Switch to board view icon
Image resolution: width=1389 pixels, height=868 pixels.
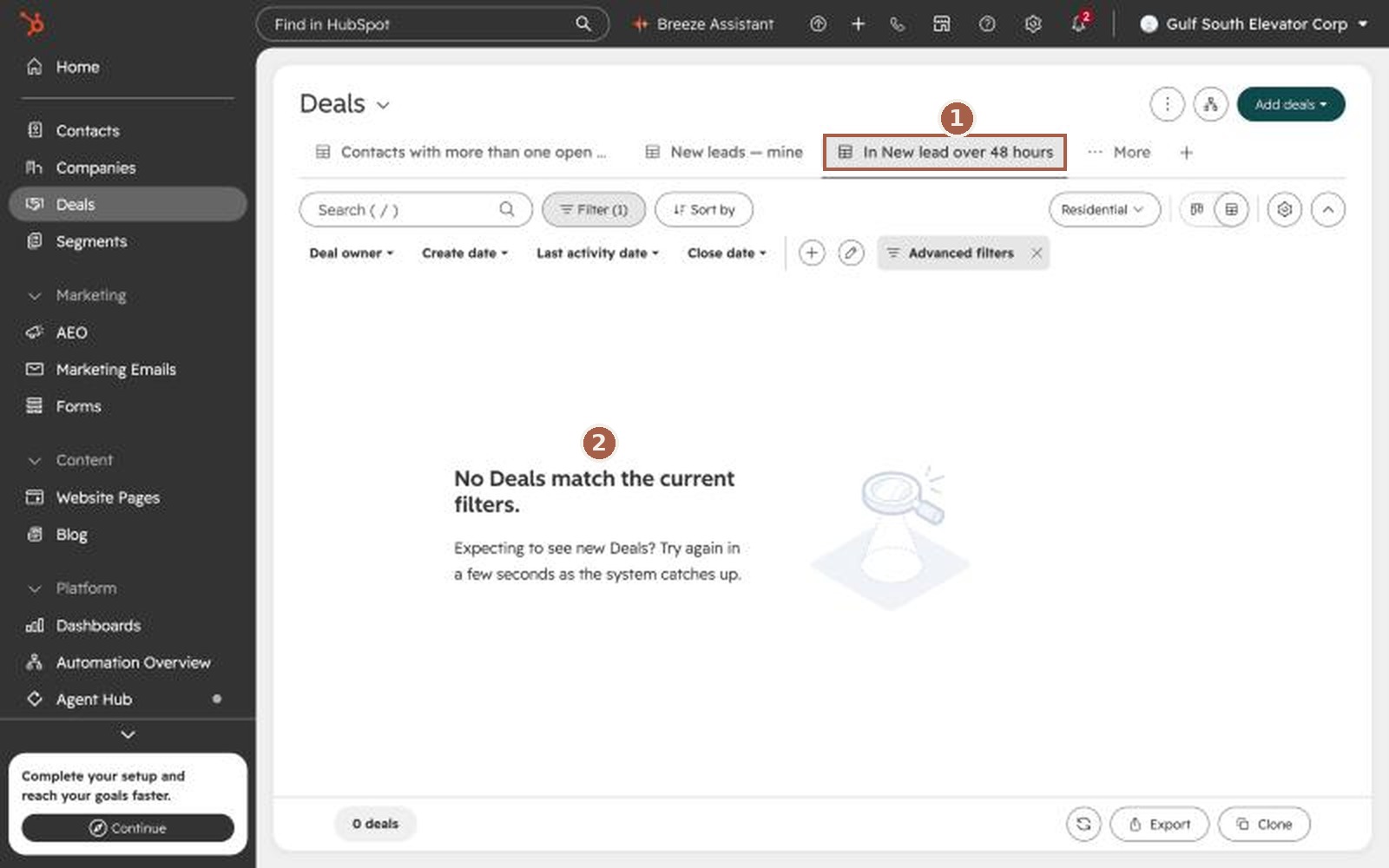point(1196,209)
